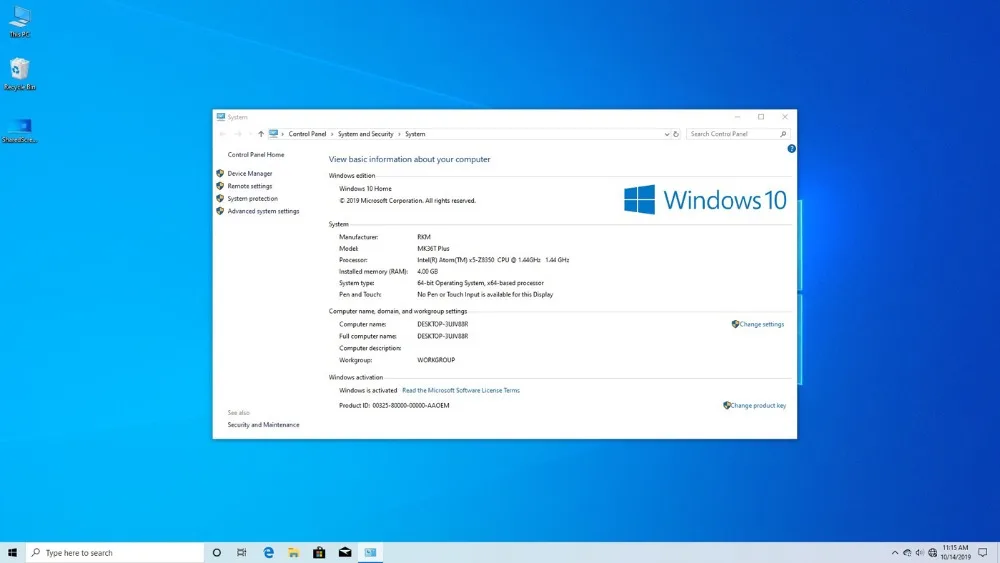Show hidden tray icons

[x=895, y=553]
